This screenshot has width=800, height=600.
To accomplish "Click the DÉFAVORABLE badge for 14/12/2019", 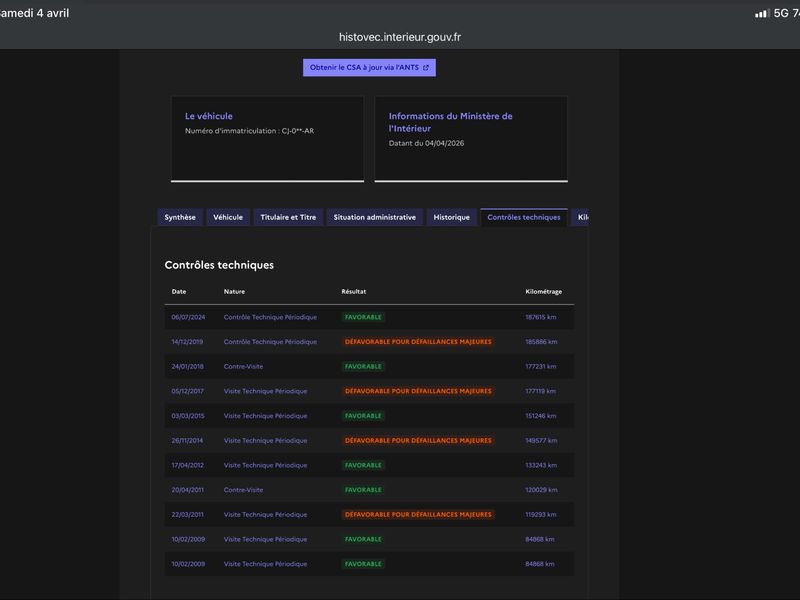I will 418,342.
